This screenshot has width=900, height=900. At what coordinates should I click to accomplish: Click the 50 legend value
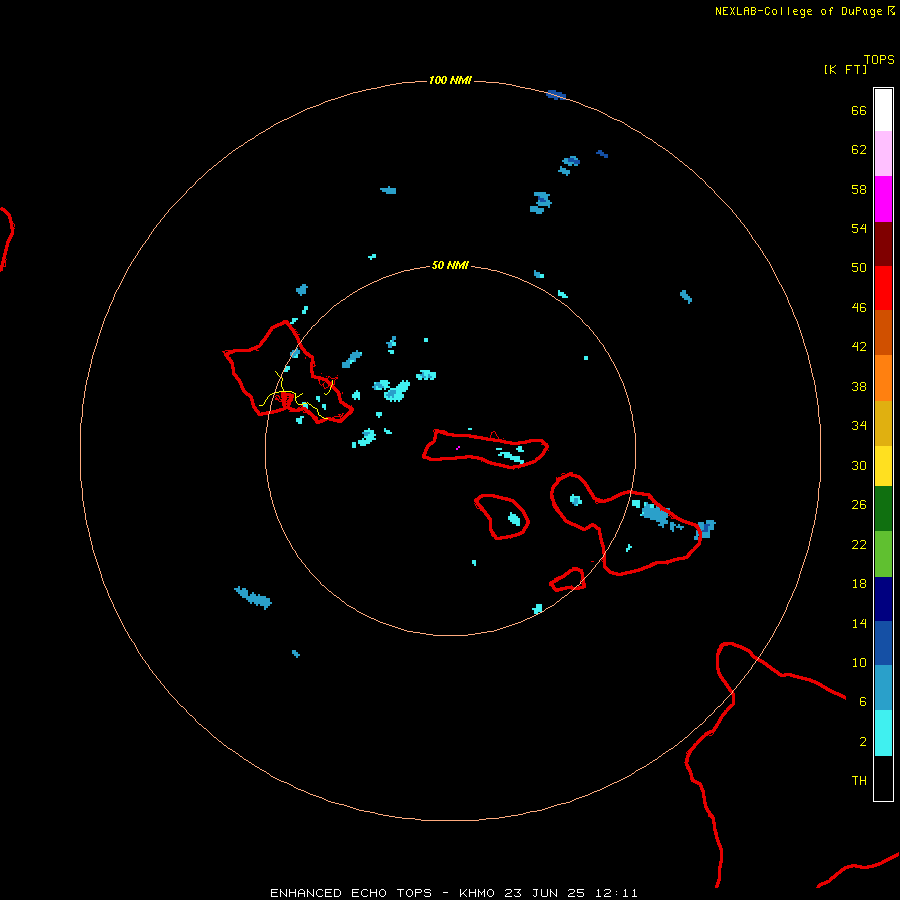pos(859,267)
